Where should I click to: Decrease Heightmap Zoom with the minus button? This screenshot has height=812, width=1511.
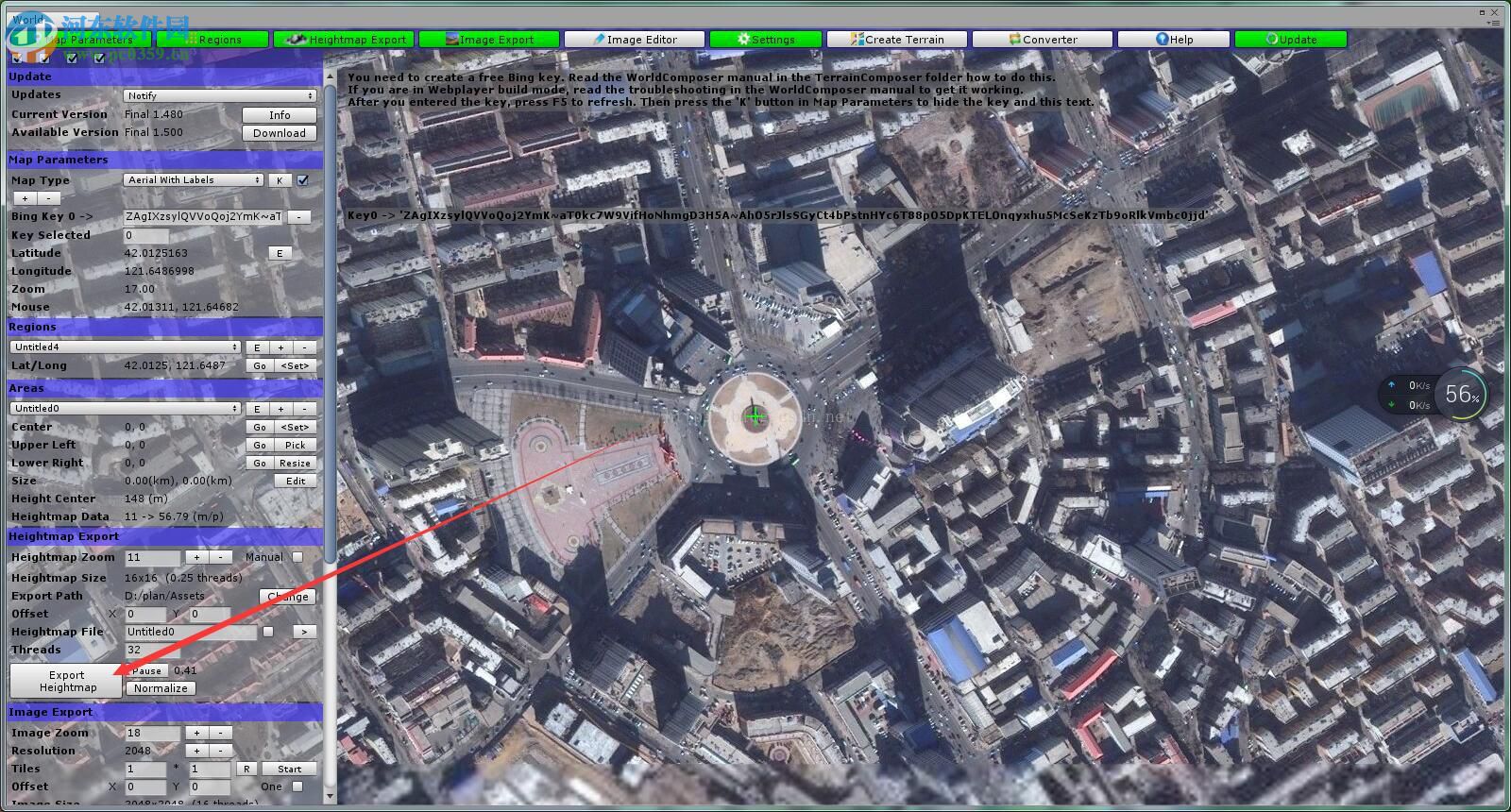coord(220,557)
